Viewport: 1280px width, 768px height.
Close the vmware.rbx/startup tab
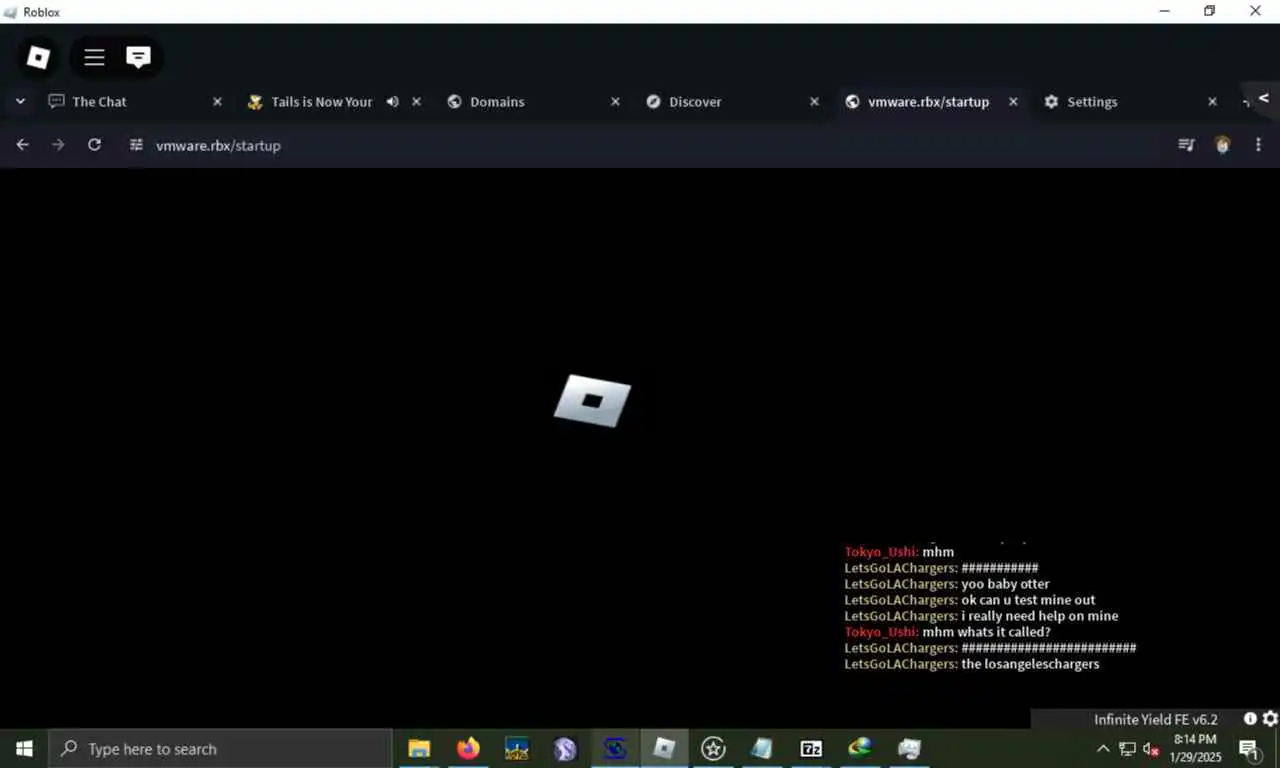point(1013,102)
